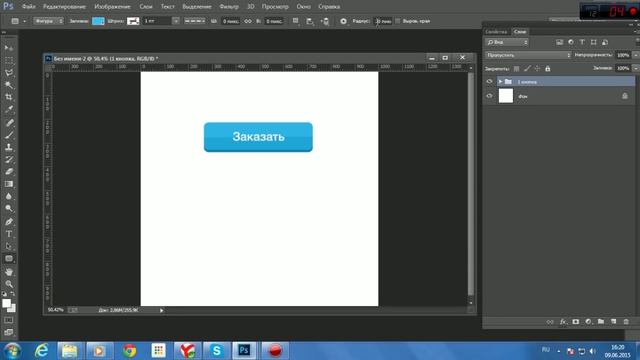Toggle lock position
Screen dimensions: 640x360
[537, 69]
